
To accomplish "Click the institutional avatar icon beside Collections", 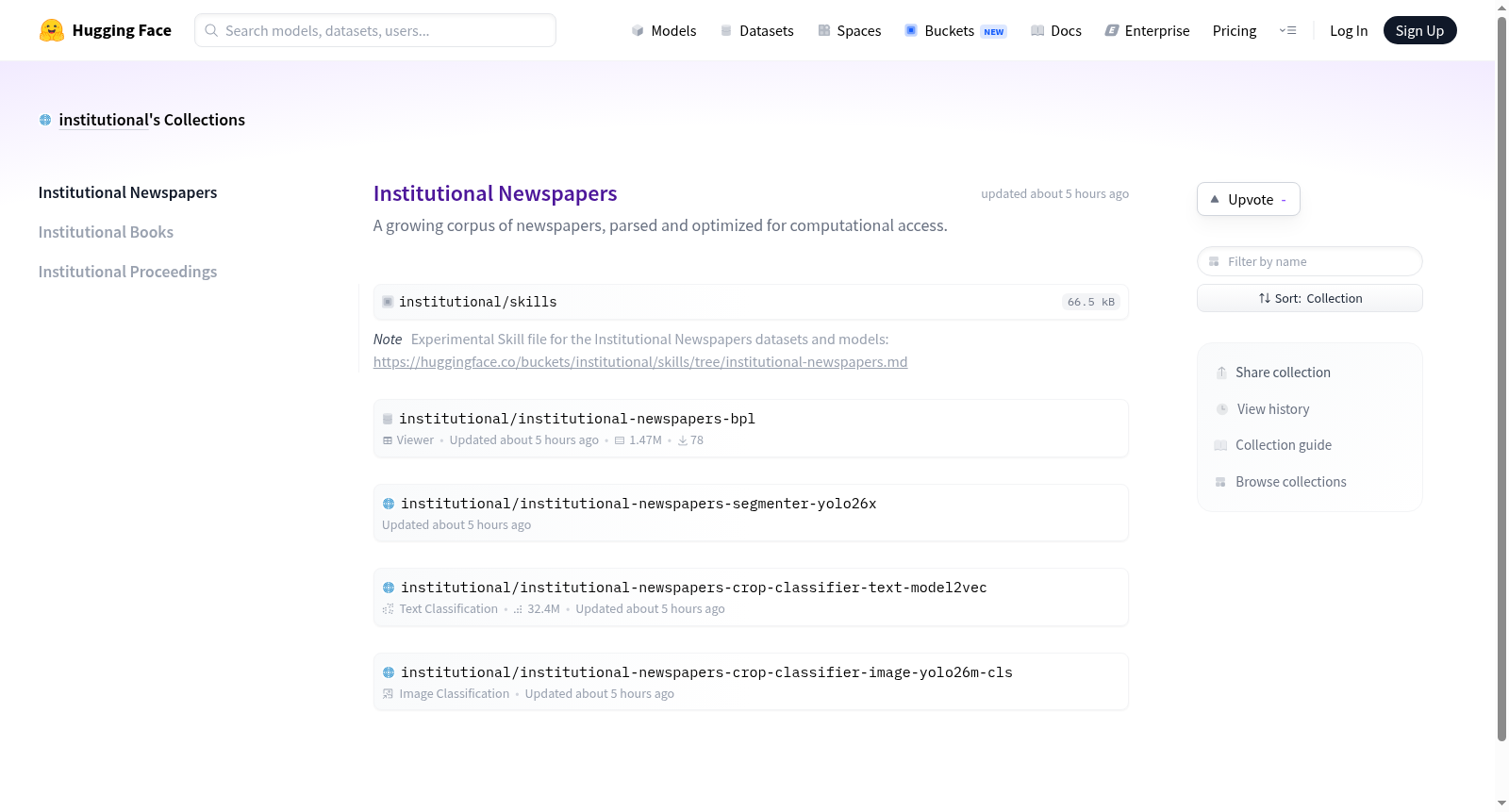I will point(45,120).
